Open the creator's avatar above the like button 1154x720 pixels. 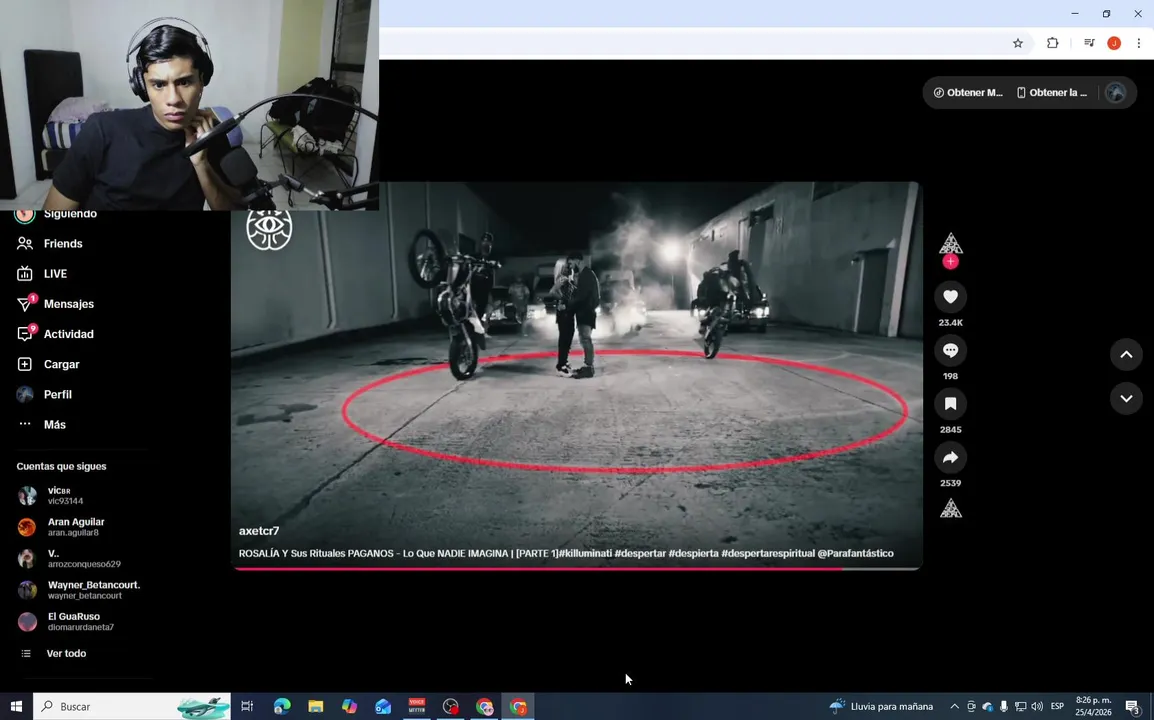(x=950, y=244)
